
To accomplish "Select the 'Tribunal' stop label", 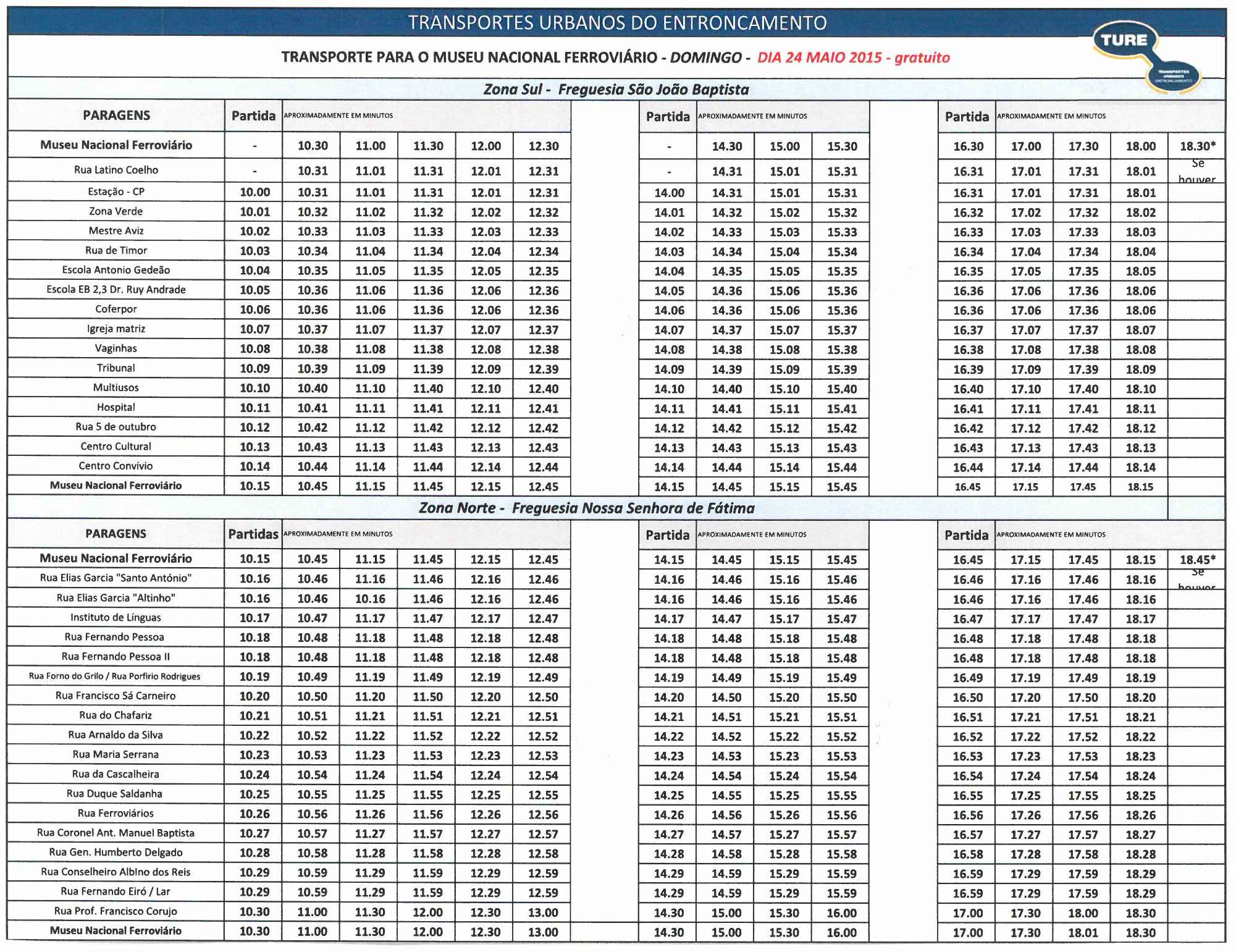I will [x=116, y=368].
